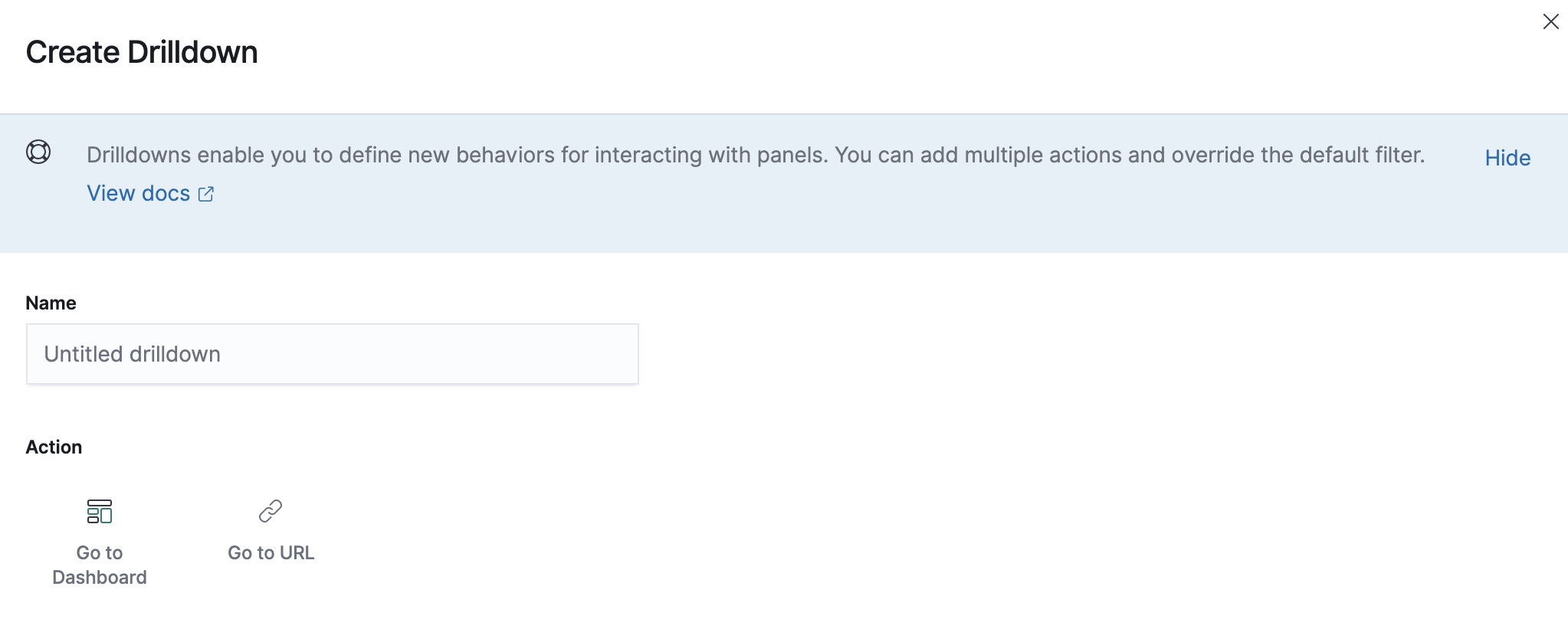Viewport: 1568px width, 642px height.
Task: Click the Name field label
Action: click(51, 303)
